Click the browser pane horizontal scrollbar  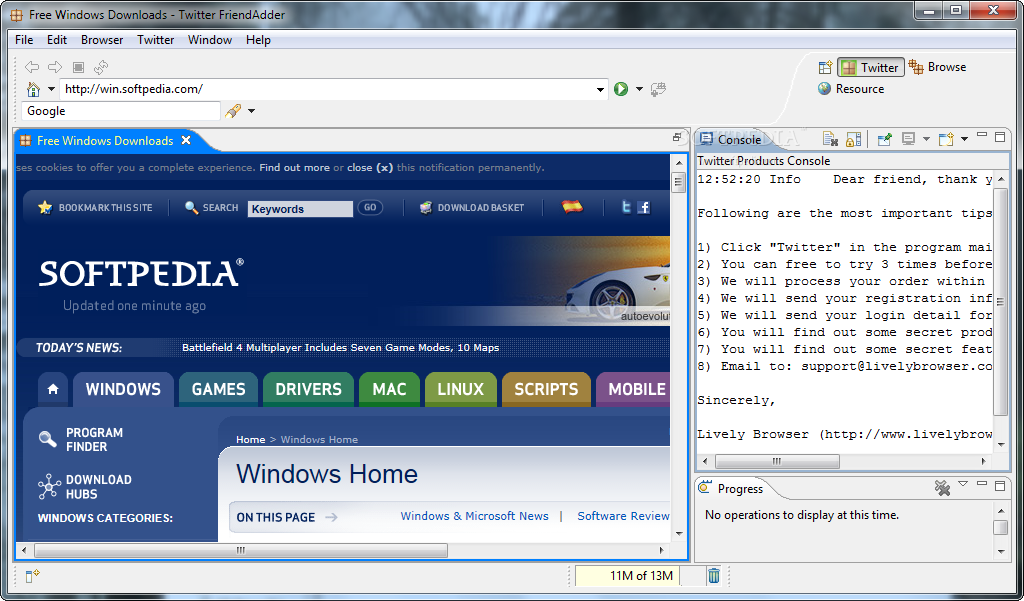[345, 550]
